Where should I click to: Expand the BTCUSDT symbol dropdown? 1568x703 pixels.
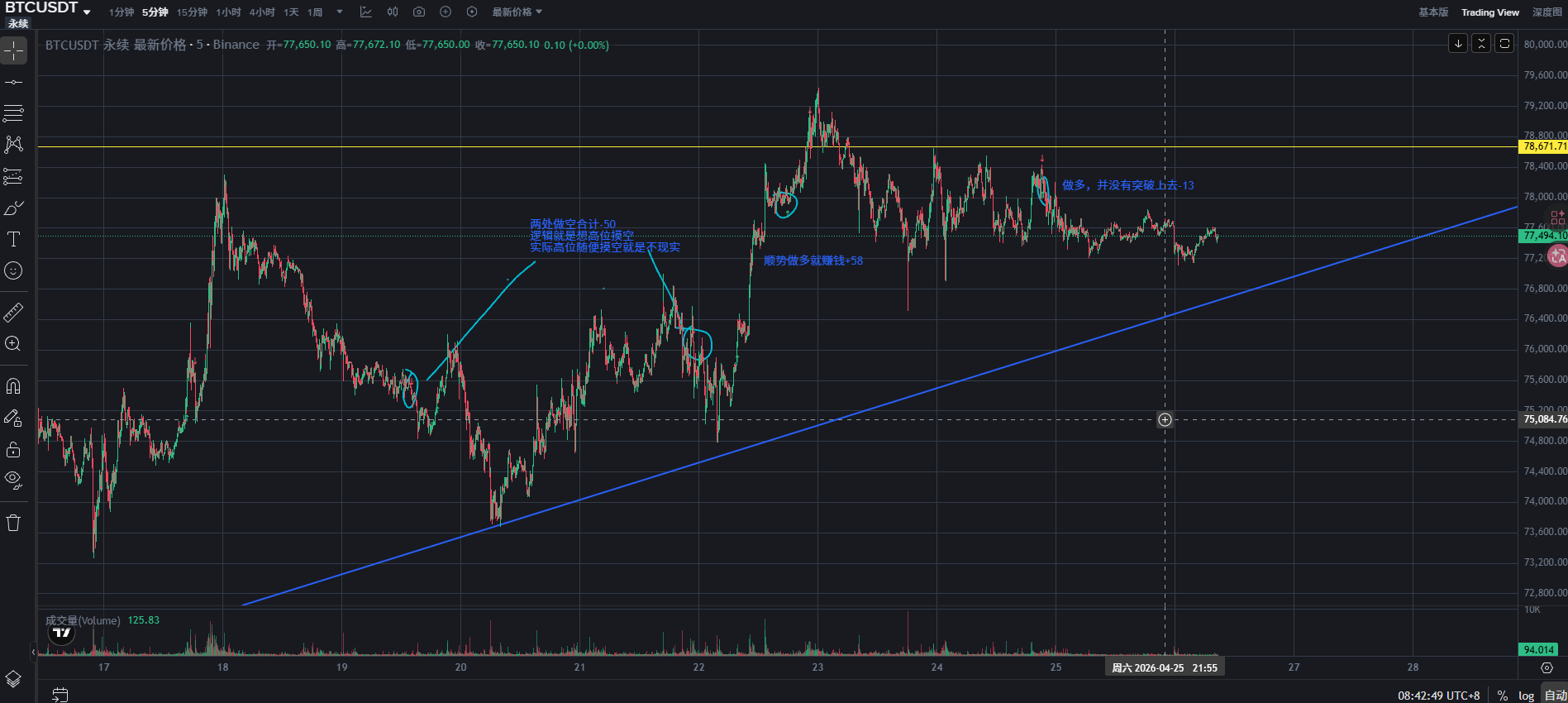(87, 12)
